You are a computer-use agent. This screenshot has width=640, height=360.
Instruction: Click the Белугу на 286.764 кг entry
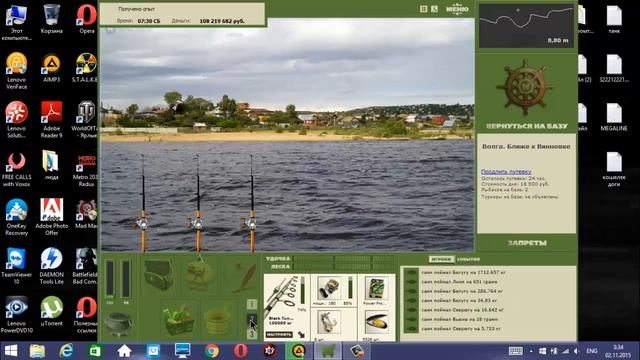462,291
